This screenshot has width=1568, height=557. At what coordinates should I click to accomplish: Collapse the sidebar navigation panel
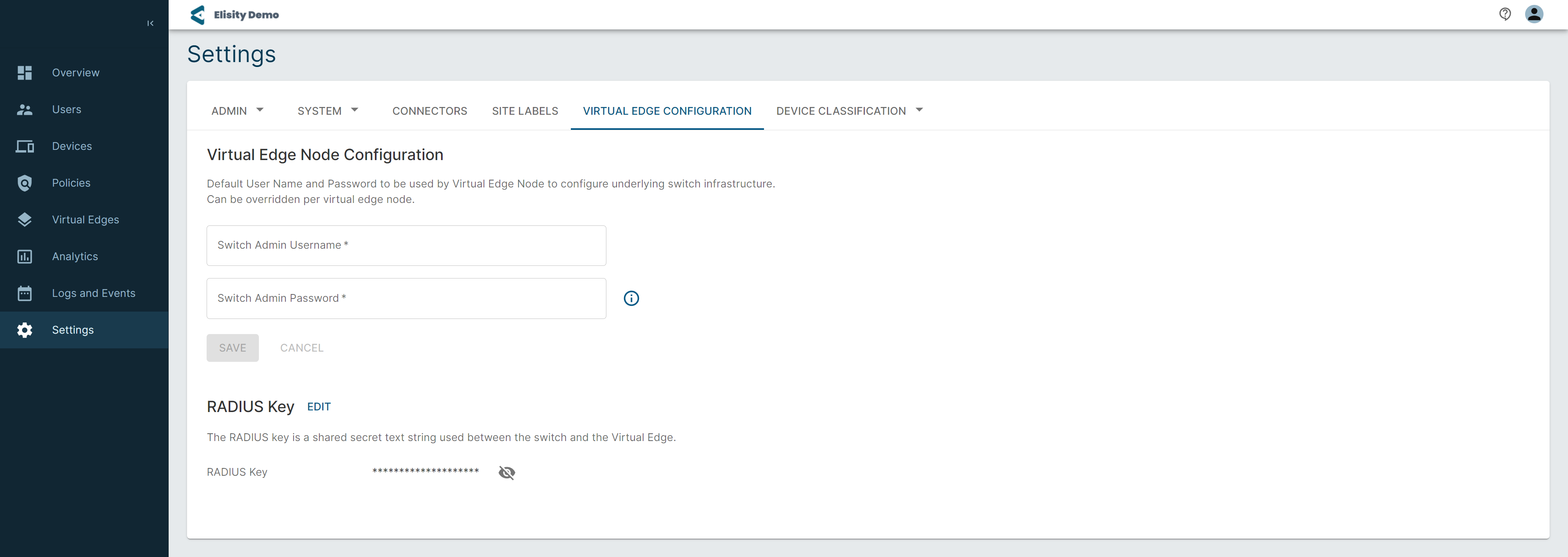pyautogui.click(x=150, y=23)
